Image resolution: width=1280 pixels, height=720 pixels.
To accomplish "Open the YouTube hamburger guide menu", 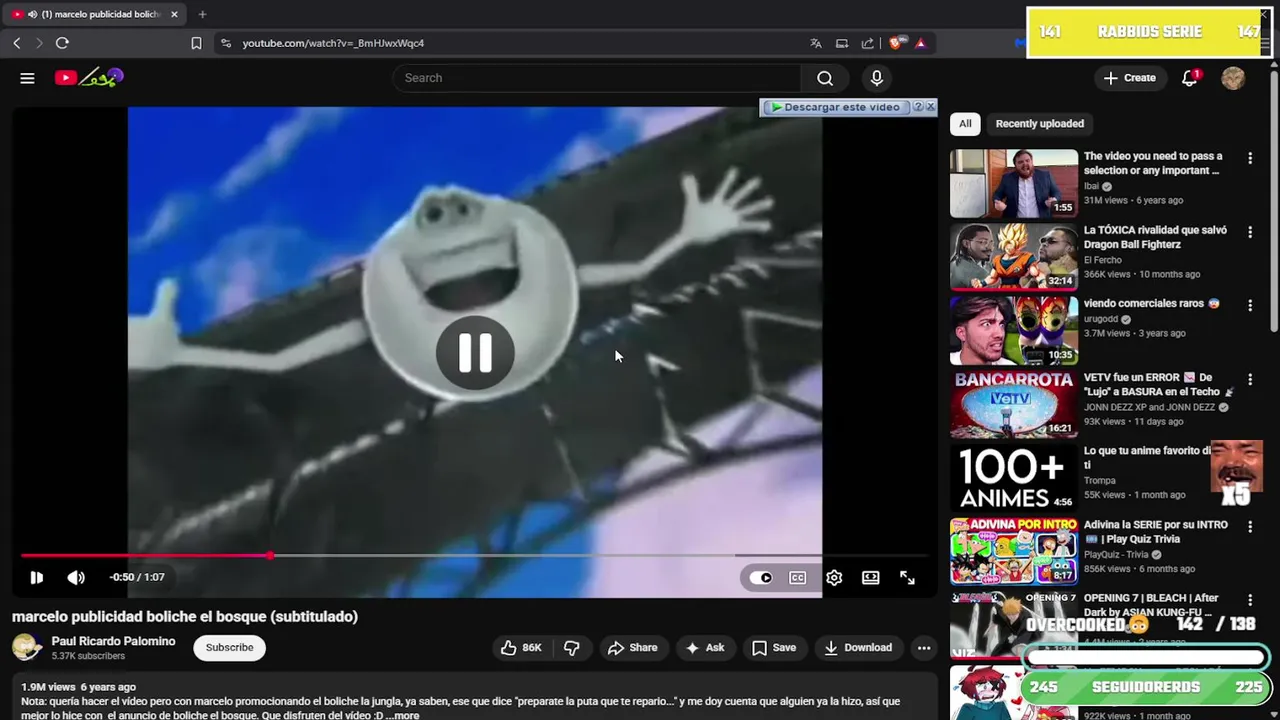I will coord(27,78).
